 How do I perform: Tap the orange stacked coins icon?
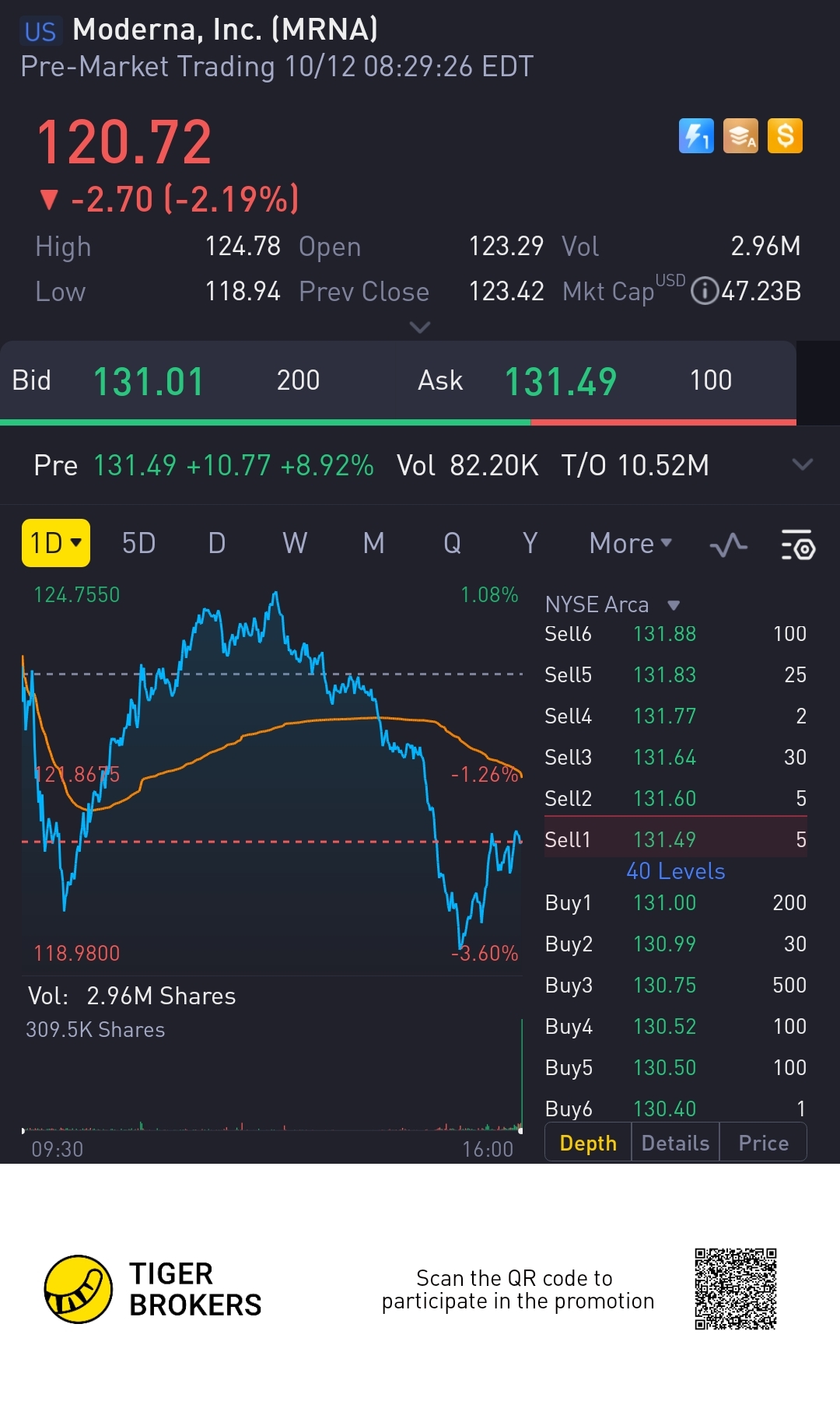point(740,136)
